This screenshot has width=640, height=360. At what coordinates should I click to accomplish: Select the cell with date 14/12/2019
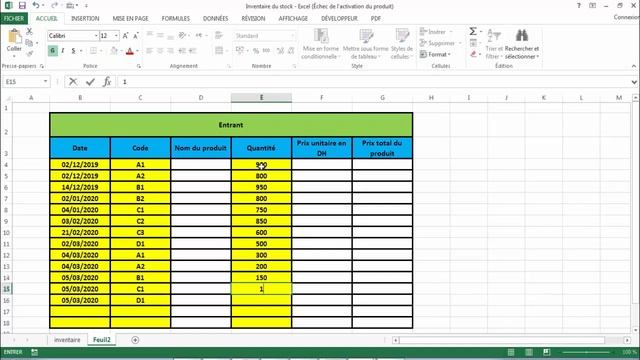tap(80, 187)
